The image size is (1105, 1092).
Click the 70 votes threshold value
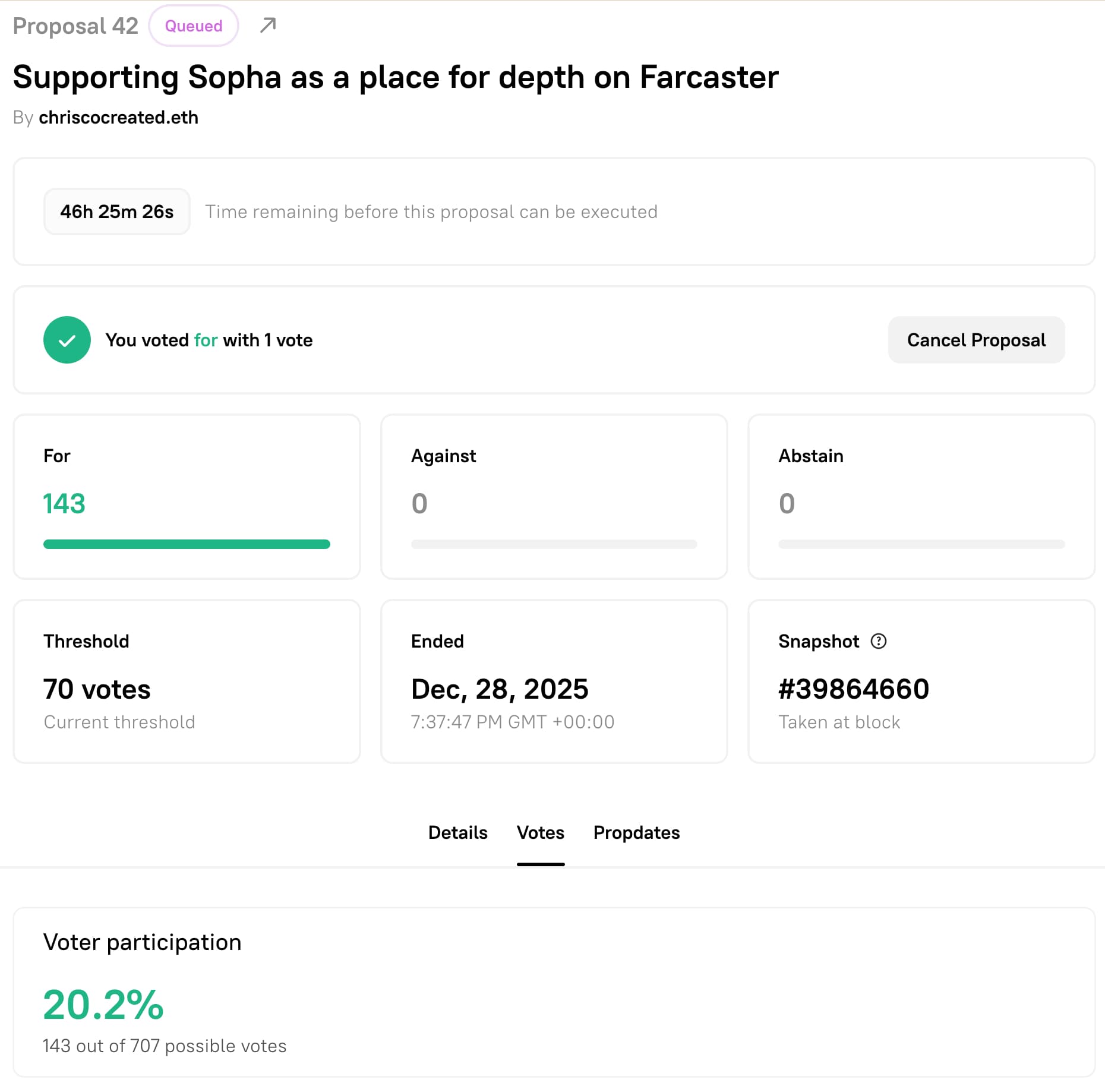point(97,689)
